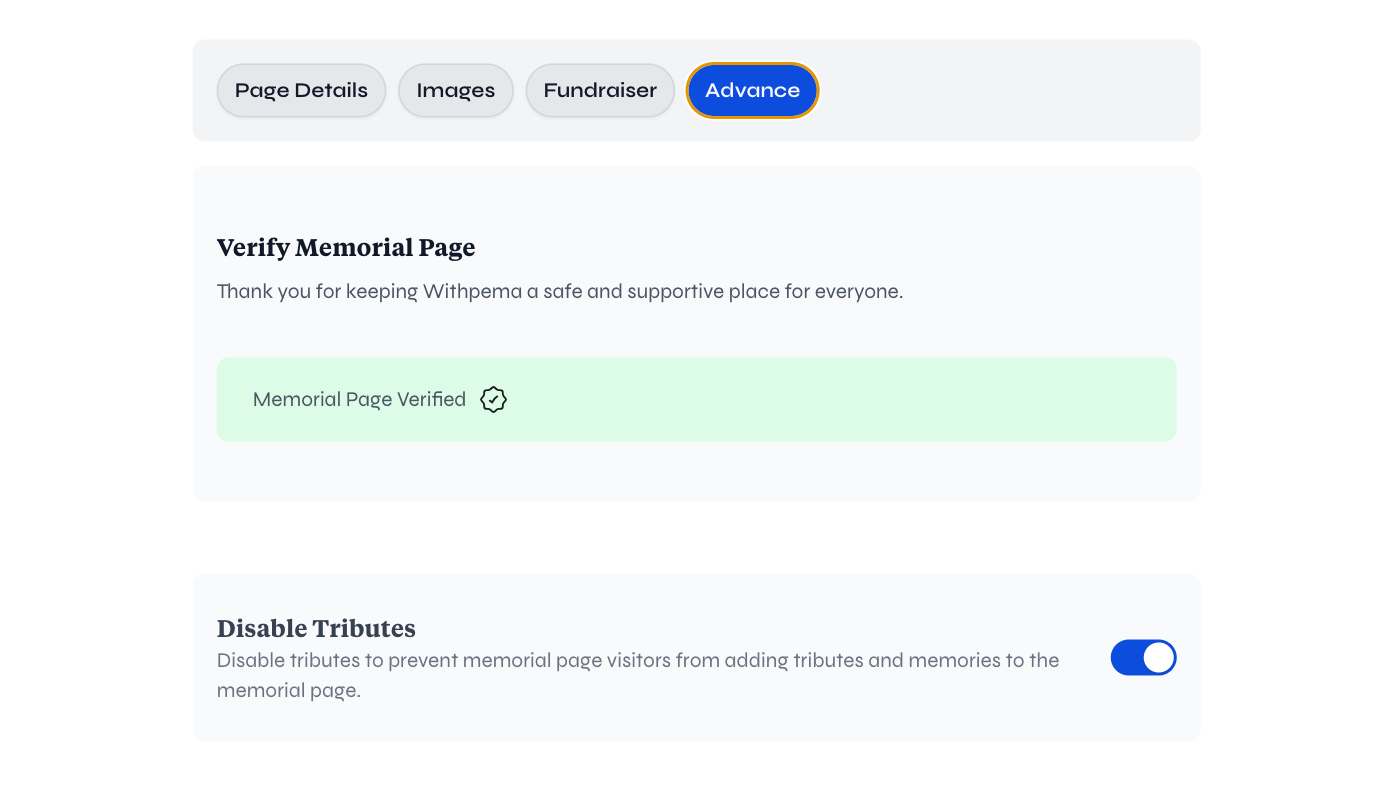Image resolution: width=1392 pixels, height=790 pixels.
Task: Select the Advance tab
Action: (x=752, y=90)
